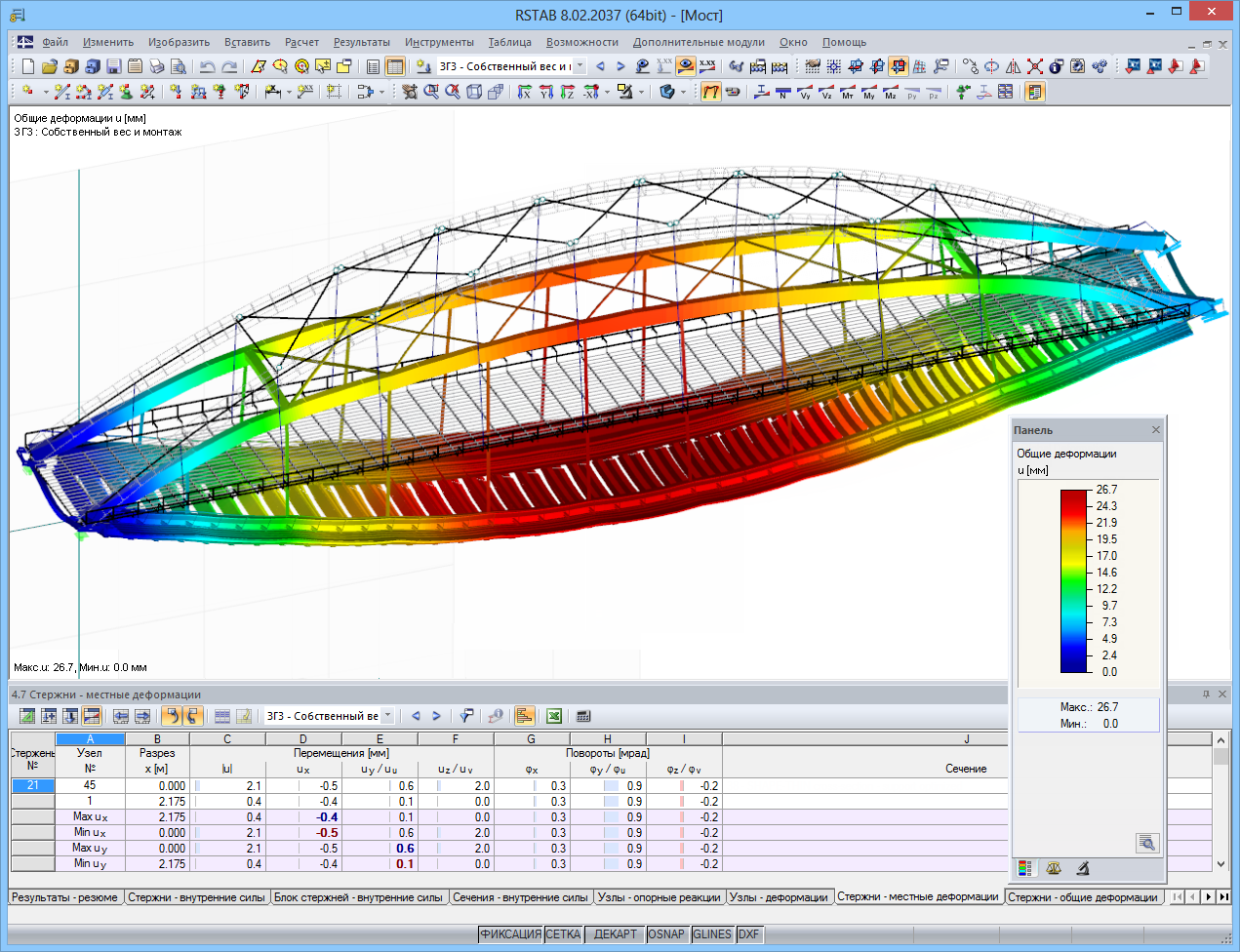
Task: Open the Дополнительные модули menu
Action: point(699,42)
